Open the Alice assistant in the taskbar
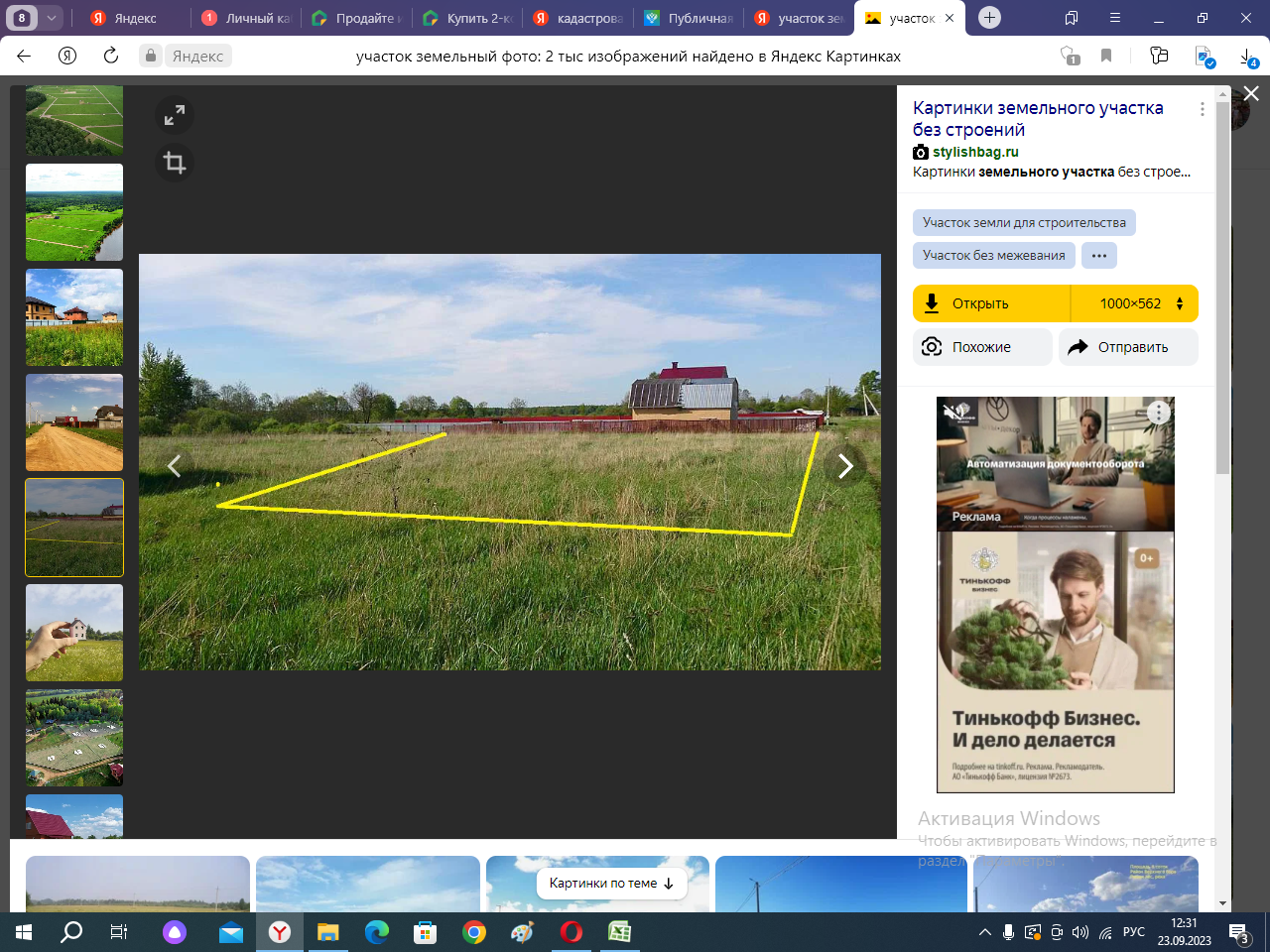The width and height of the screenshot is (1270, 952). [x=175, y=932]
